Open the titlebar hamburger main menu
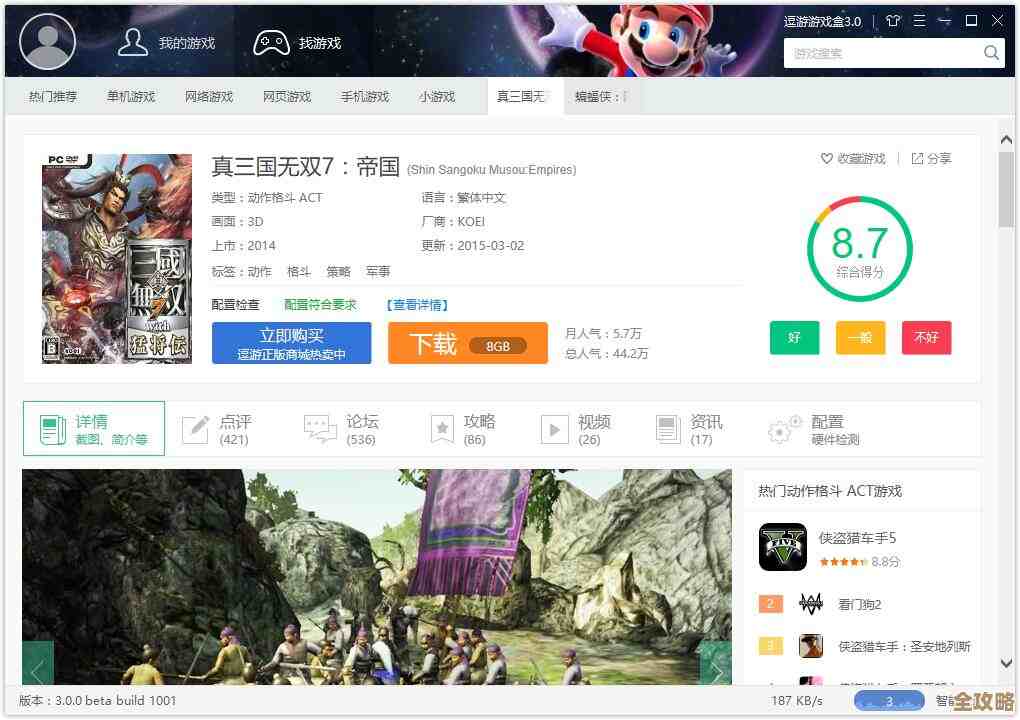Viewport: 1020px width, 720px height. tap(919, 20)
